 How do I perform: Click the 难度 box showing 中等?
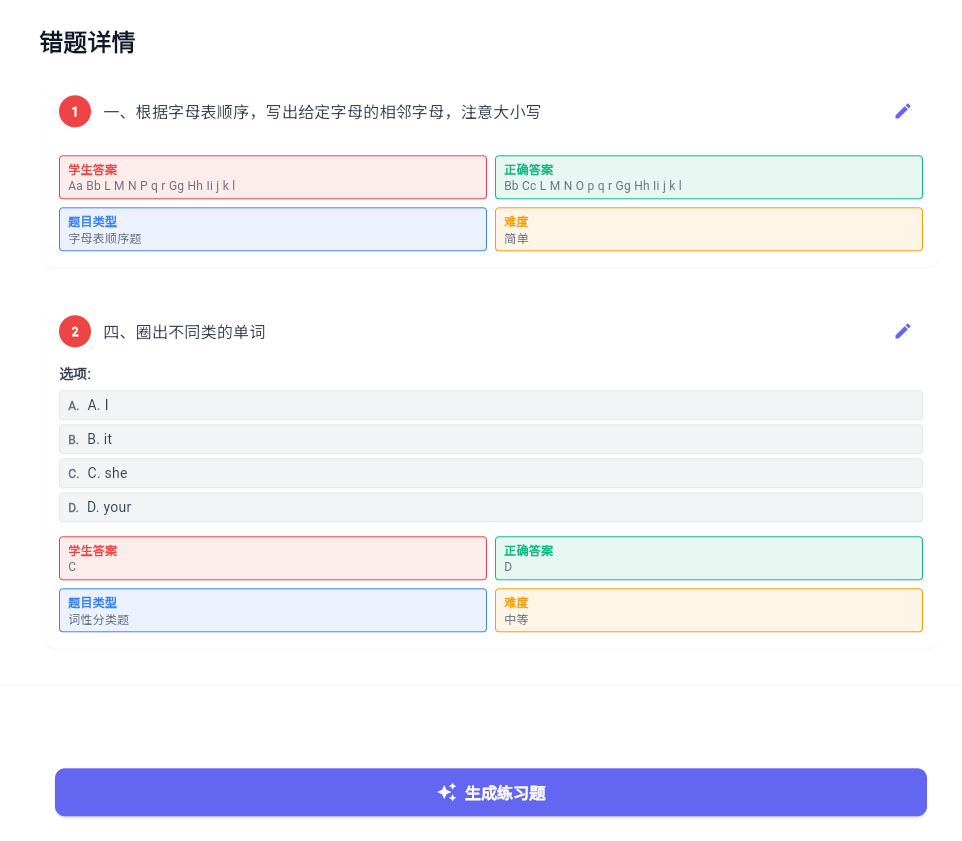pyautogui.click(x=708, y=610)
